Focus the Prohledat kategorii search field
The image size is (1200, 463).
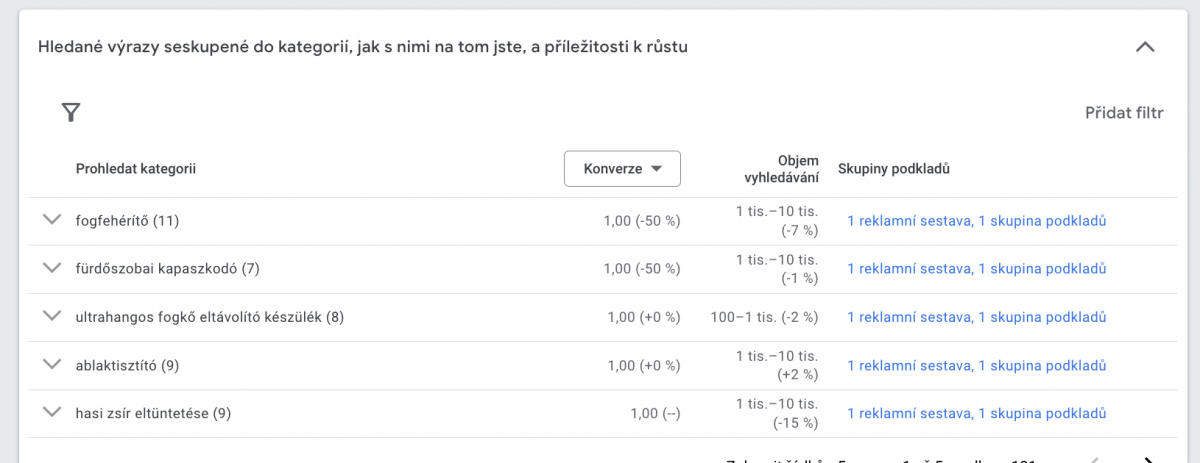(x=136, y=169)
